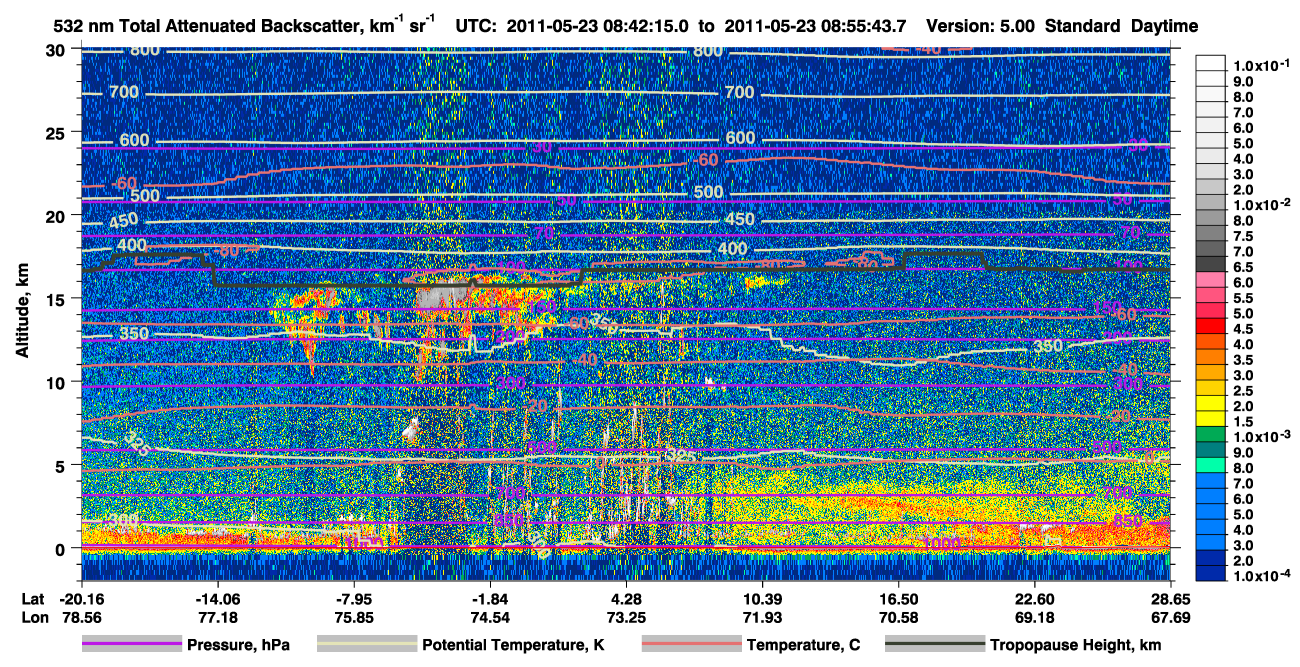The height and width of the screenshot is (667, 1300).
Task: Click latitude value '4.28'
Action: point(626,598)
